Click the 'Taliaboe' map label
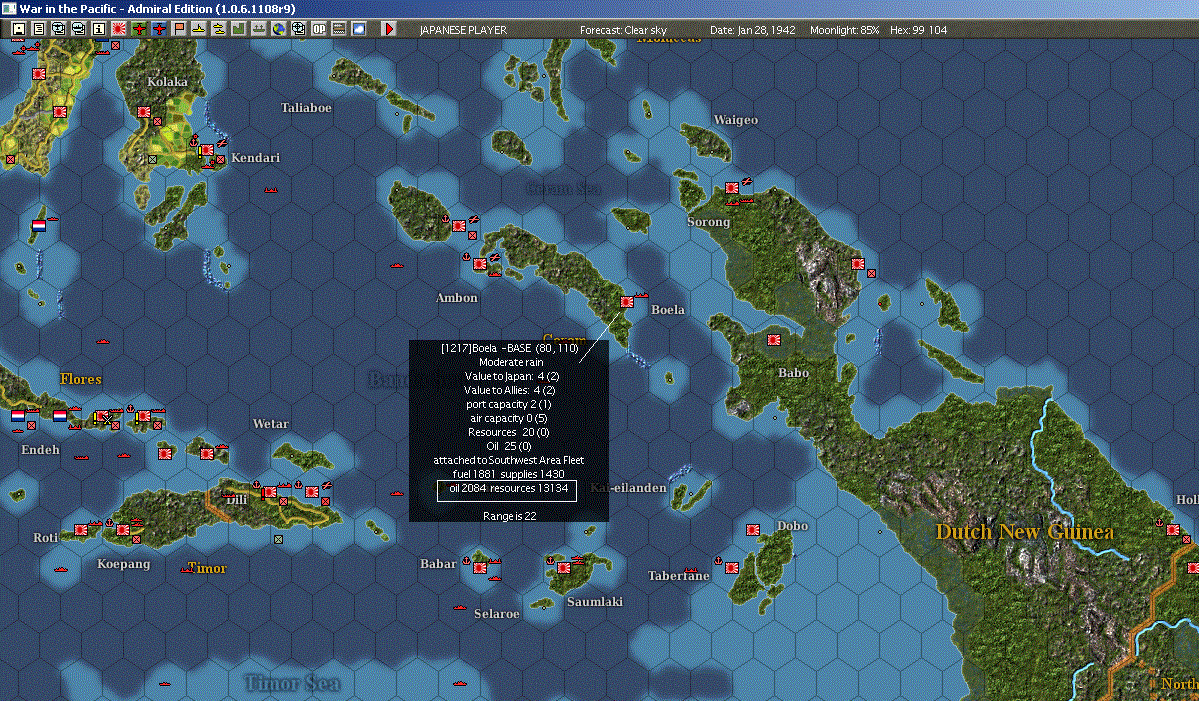1199x701 pixels. click(306, 108)
